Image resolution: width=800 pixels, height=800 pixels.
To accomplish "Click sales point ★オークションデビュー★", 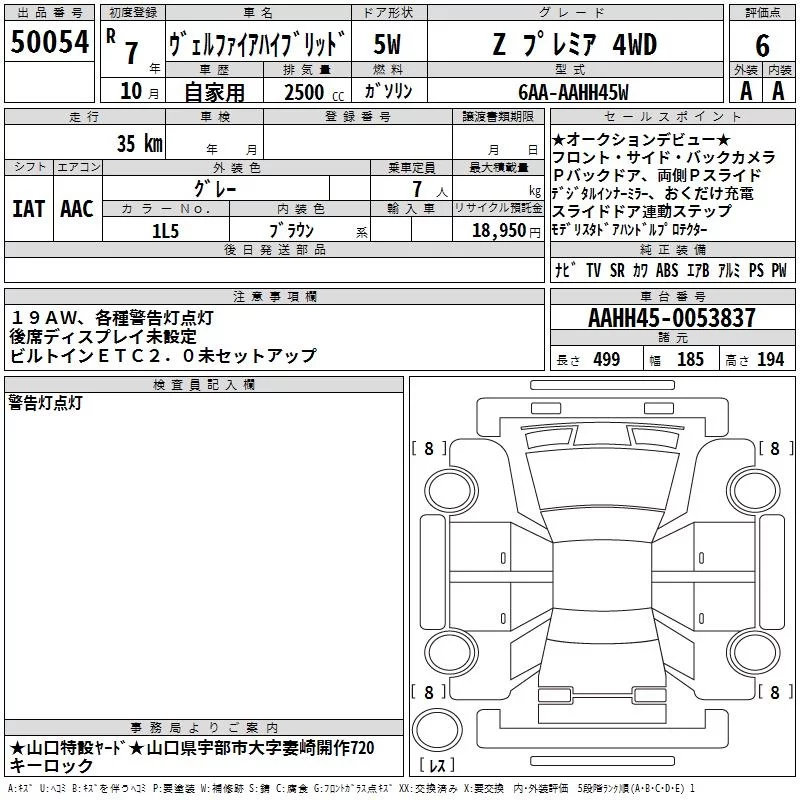I will click(x=641, y=139).
